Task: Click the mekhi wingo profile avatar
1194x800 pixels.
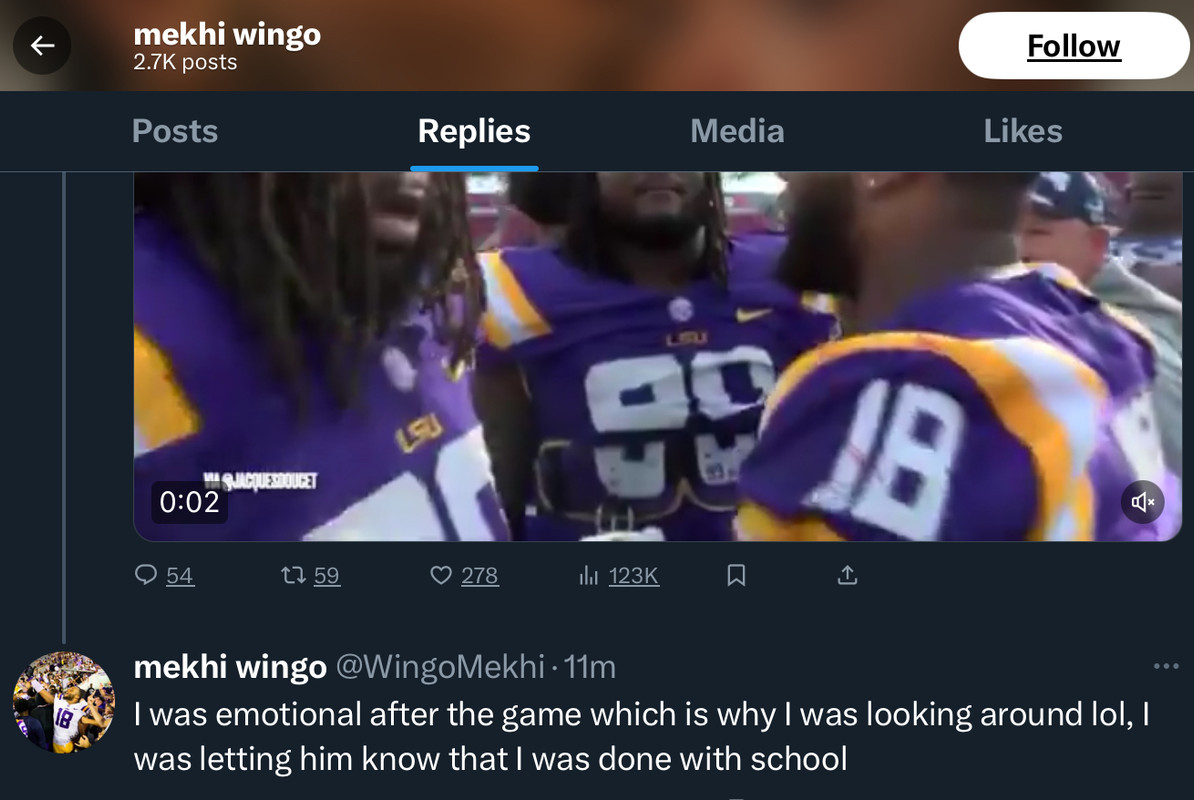Action: tap(63, 703)
